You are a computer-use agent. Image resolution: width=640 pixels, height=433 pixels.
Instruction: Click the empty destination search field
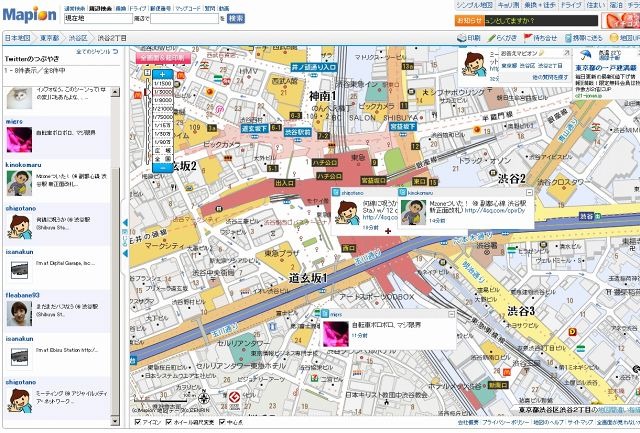pos(184,18)
